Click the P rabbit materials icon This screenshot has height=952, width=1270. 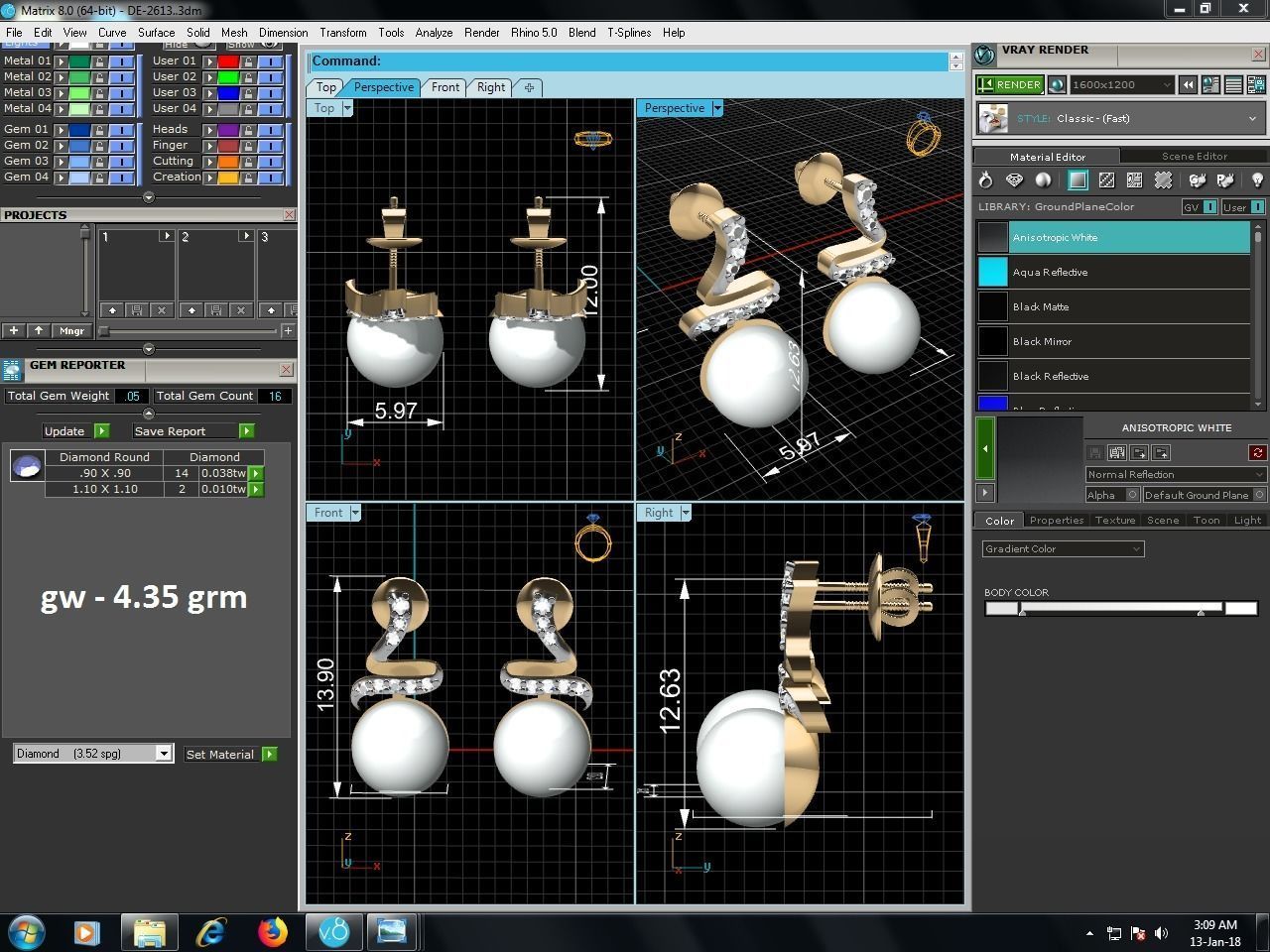[1225, 179]
